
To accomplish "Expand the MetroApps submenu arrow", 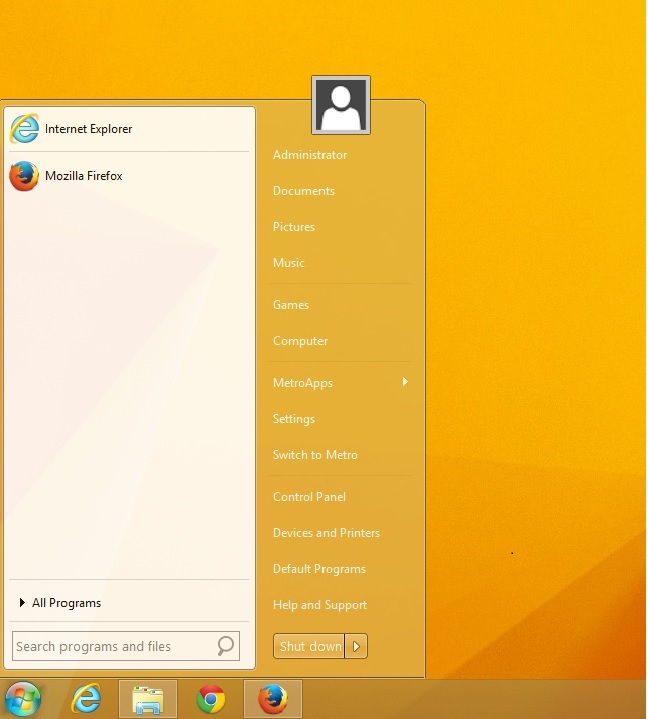I will [405, 382].
